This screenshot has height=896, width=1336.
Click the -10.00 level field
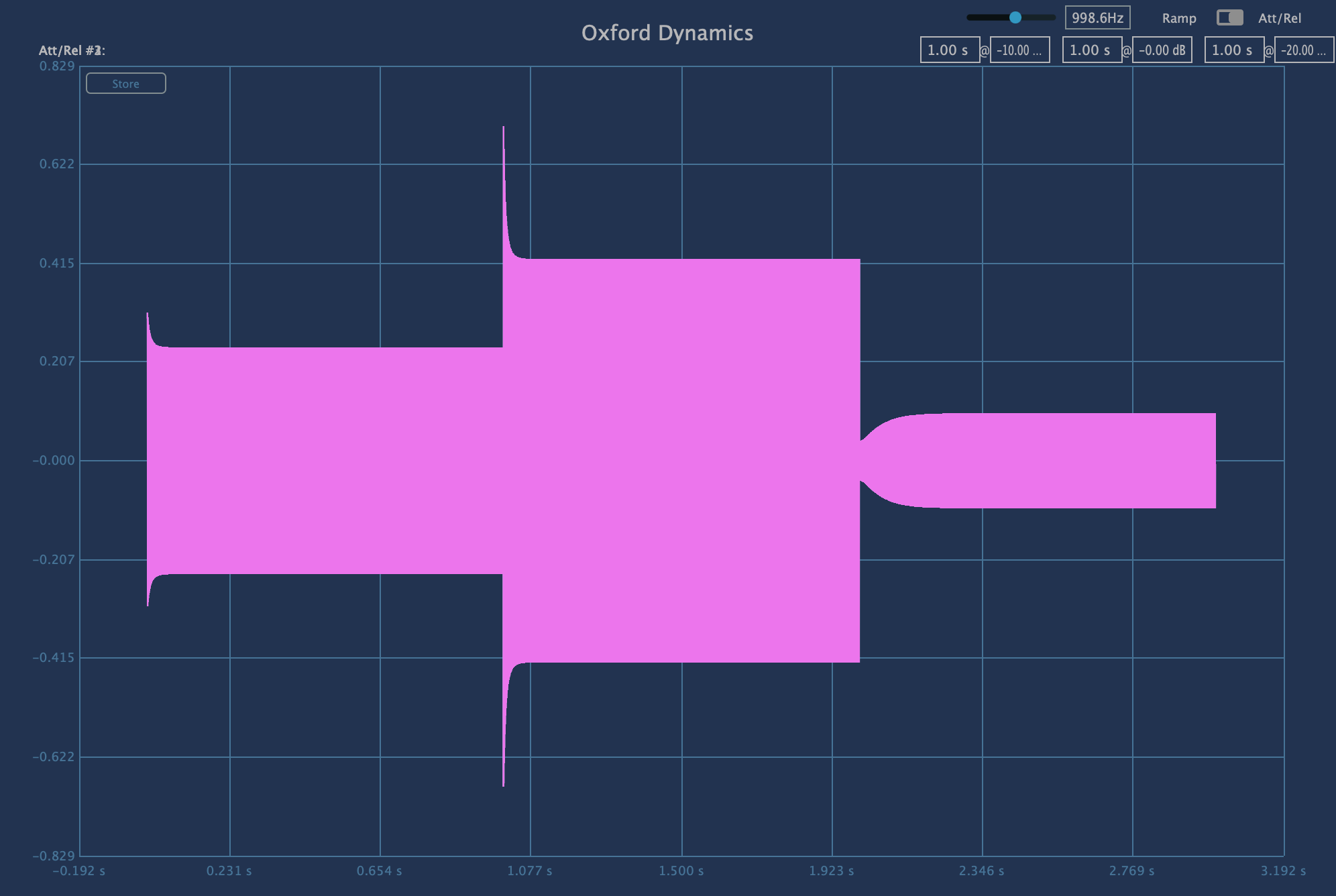pos(1019,50)
